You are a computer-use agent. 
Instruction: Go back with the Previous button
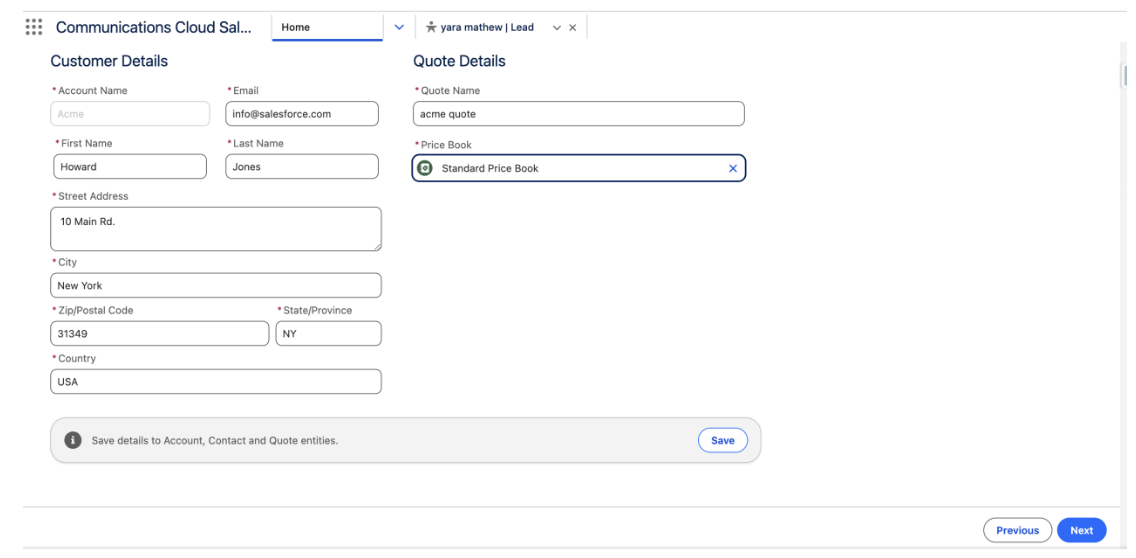[1018, 530]
